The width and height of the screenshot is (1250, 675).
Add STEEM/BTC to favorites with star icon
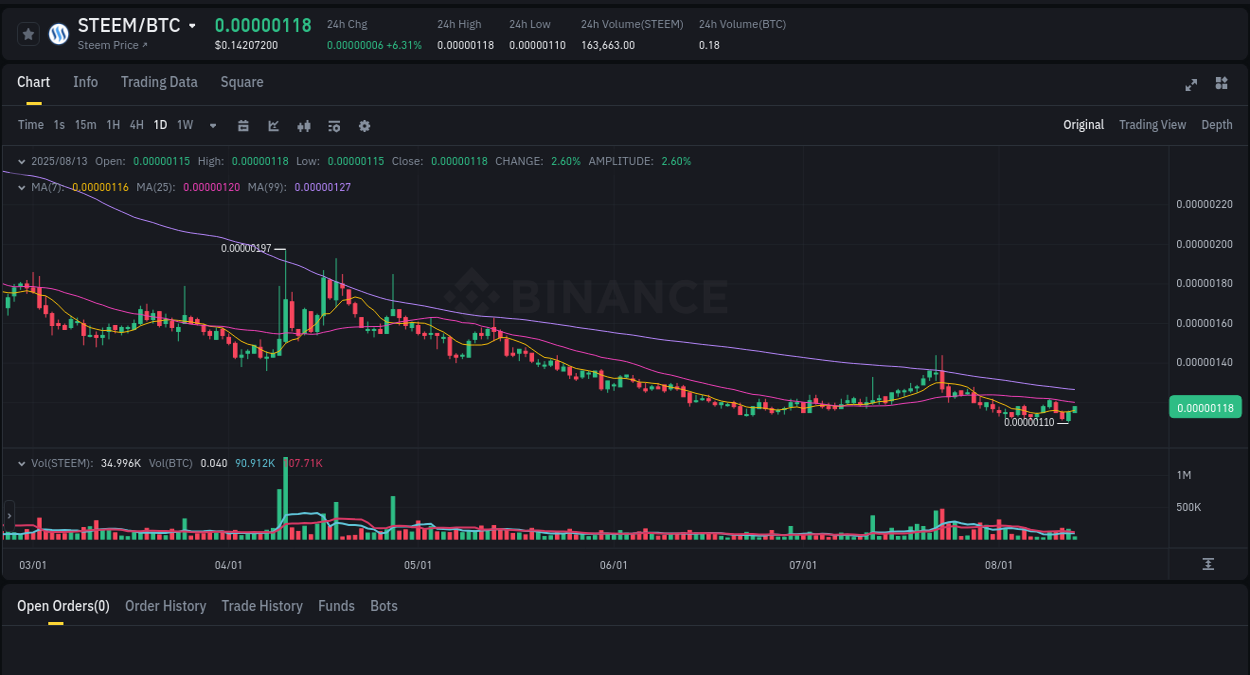29,34
